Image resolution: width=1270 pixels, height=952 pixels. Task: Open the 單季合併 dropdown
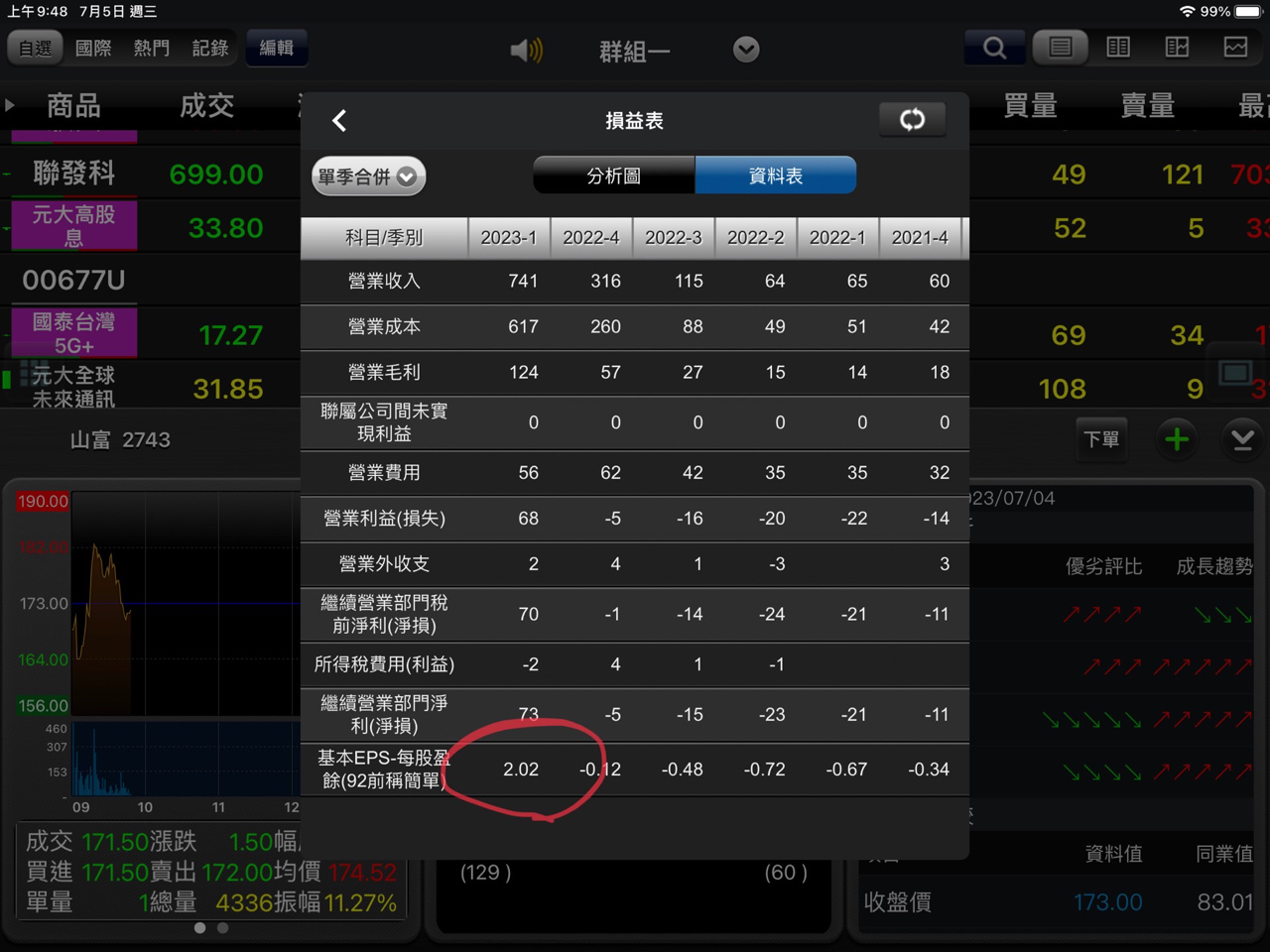point(368,177)
